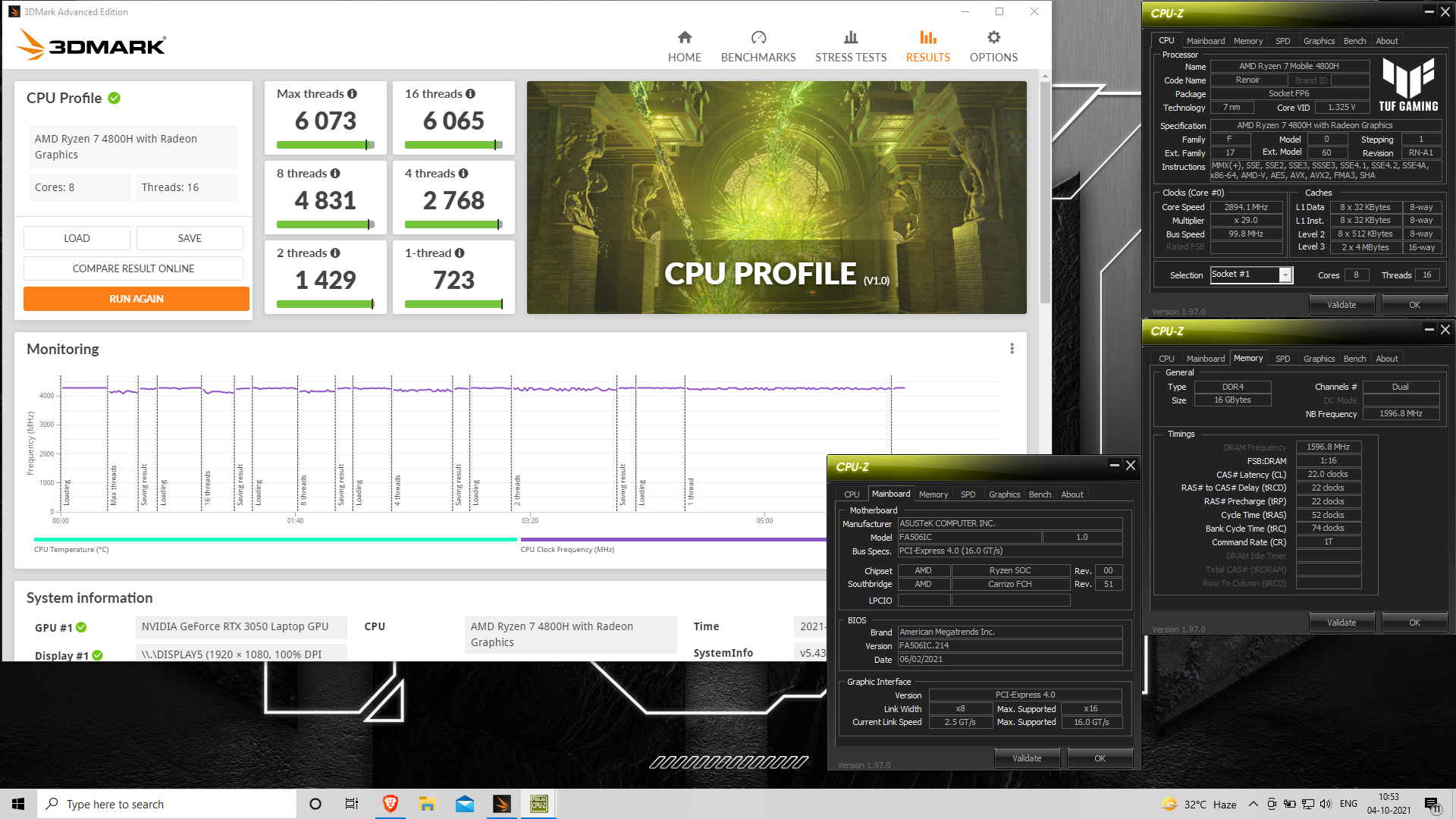Click the network tray icon
The image size is (1456, 819).
tap(1307, 804)
